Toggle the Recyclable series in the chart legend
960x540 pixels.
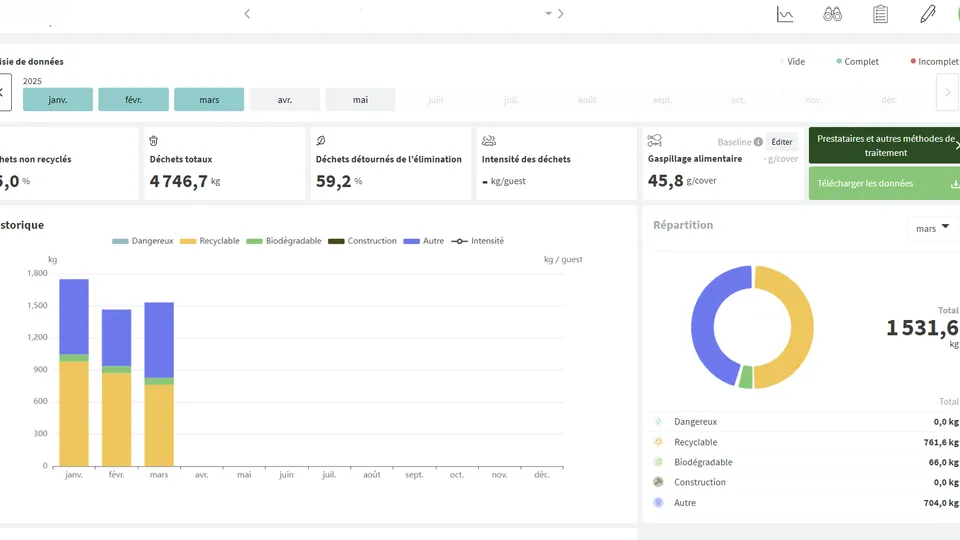209,241
